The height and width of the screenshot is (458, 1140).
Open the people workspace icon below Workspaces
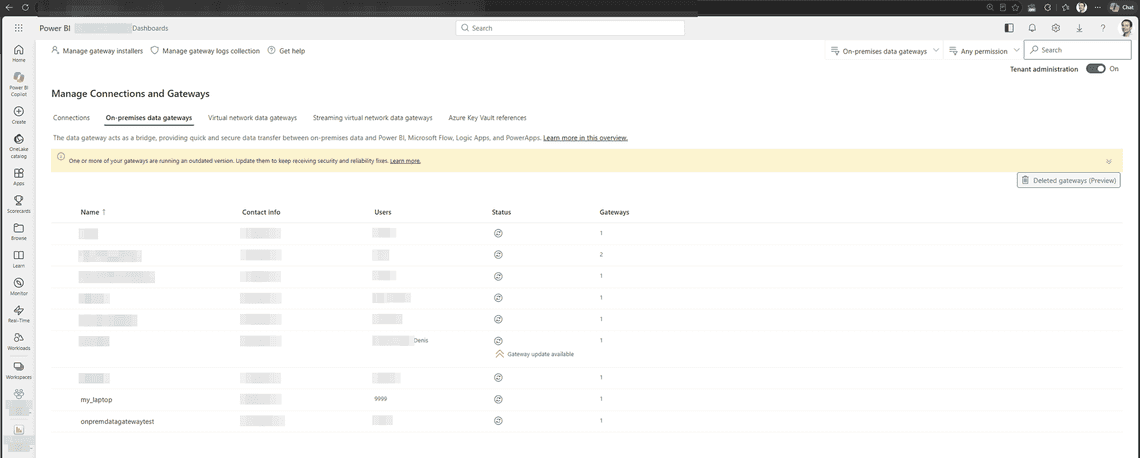point(19,395)
